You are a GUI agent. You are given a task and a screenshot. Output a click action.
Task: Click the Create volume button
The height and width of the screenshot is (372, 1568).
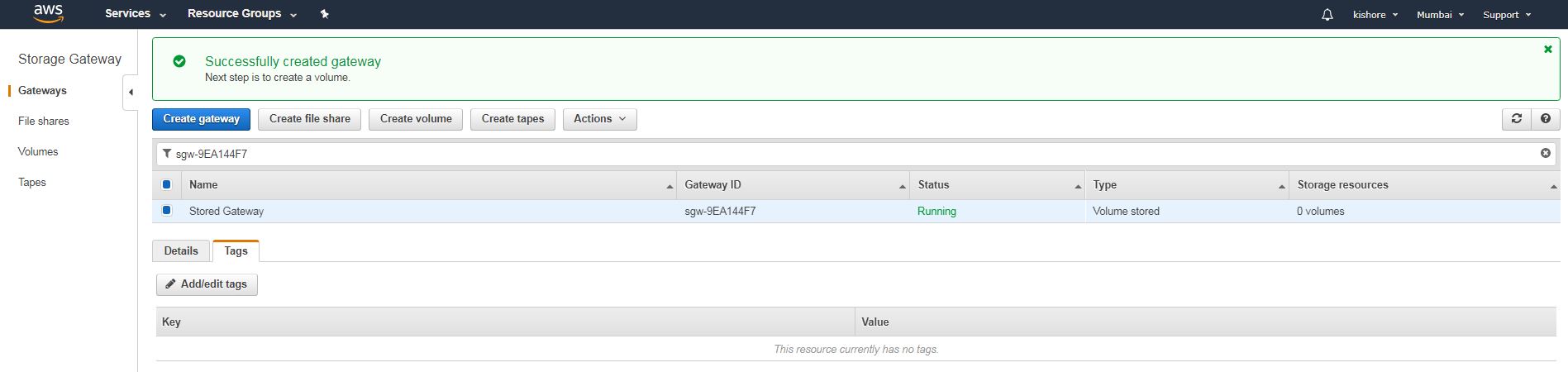[x=416, y=119]
